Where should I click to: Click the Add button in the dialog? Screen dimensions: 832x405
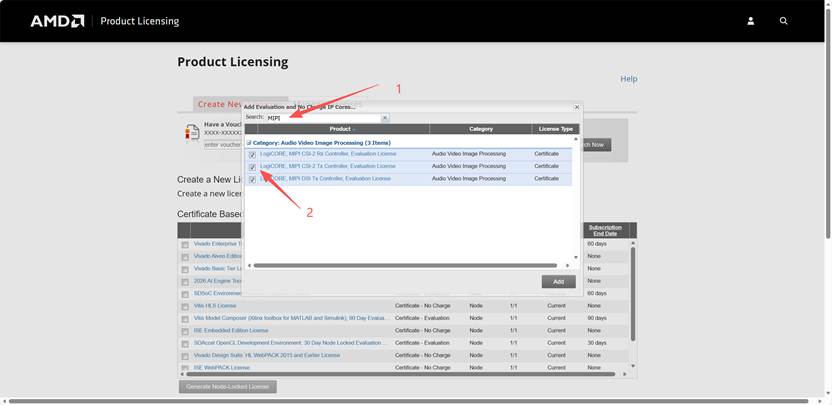tap(558, 282)
